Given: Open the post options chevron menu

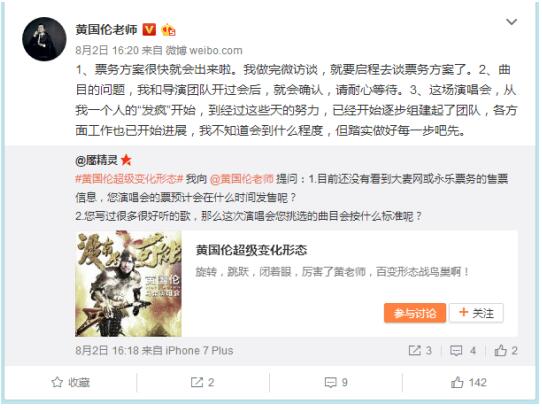Looking at the screenshot, I should point(511,22).
